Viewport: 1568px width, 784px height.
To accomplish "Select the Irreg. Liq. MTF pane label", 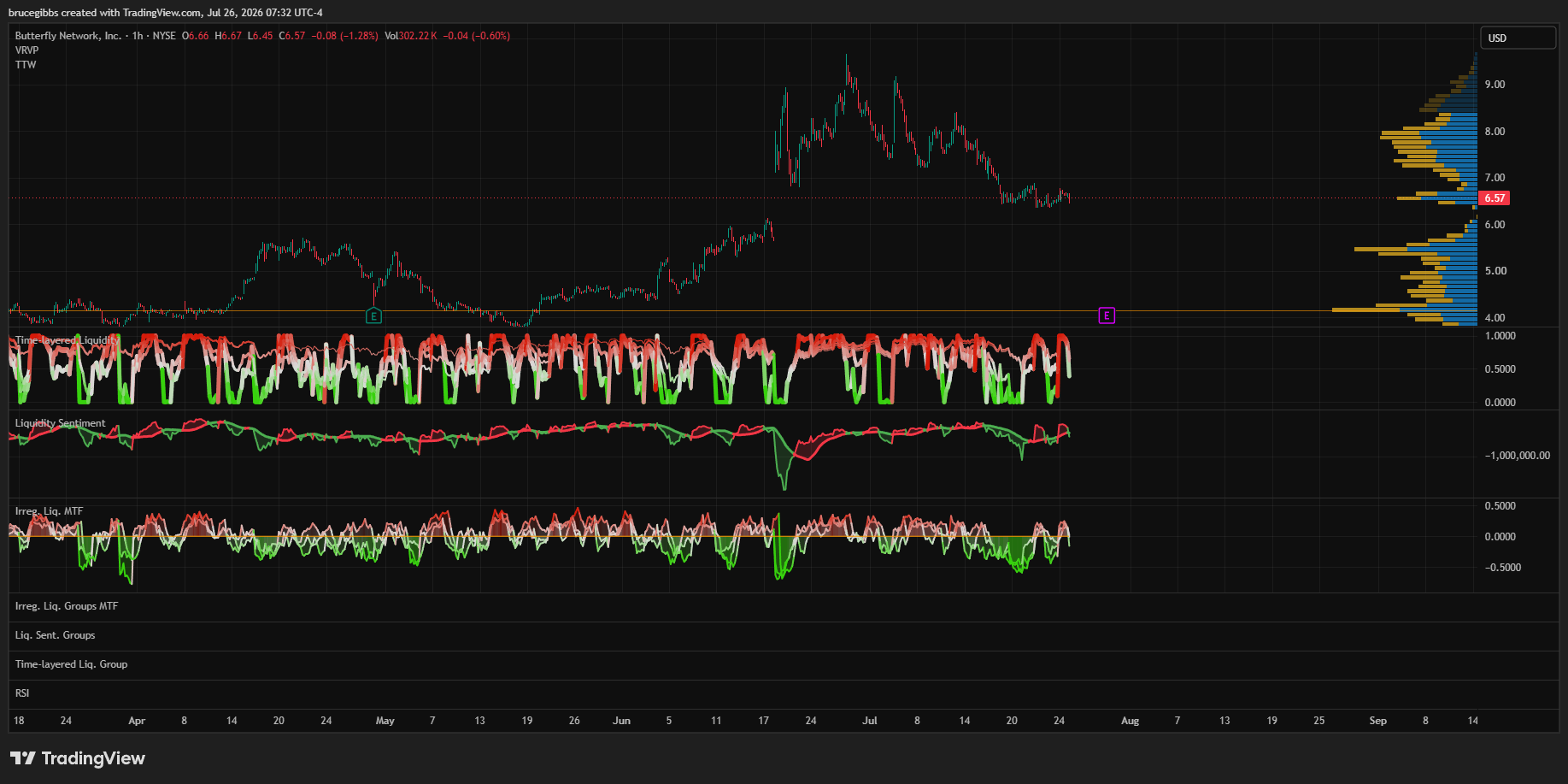I will pyautogui.click(x=50, y=511).
